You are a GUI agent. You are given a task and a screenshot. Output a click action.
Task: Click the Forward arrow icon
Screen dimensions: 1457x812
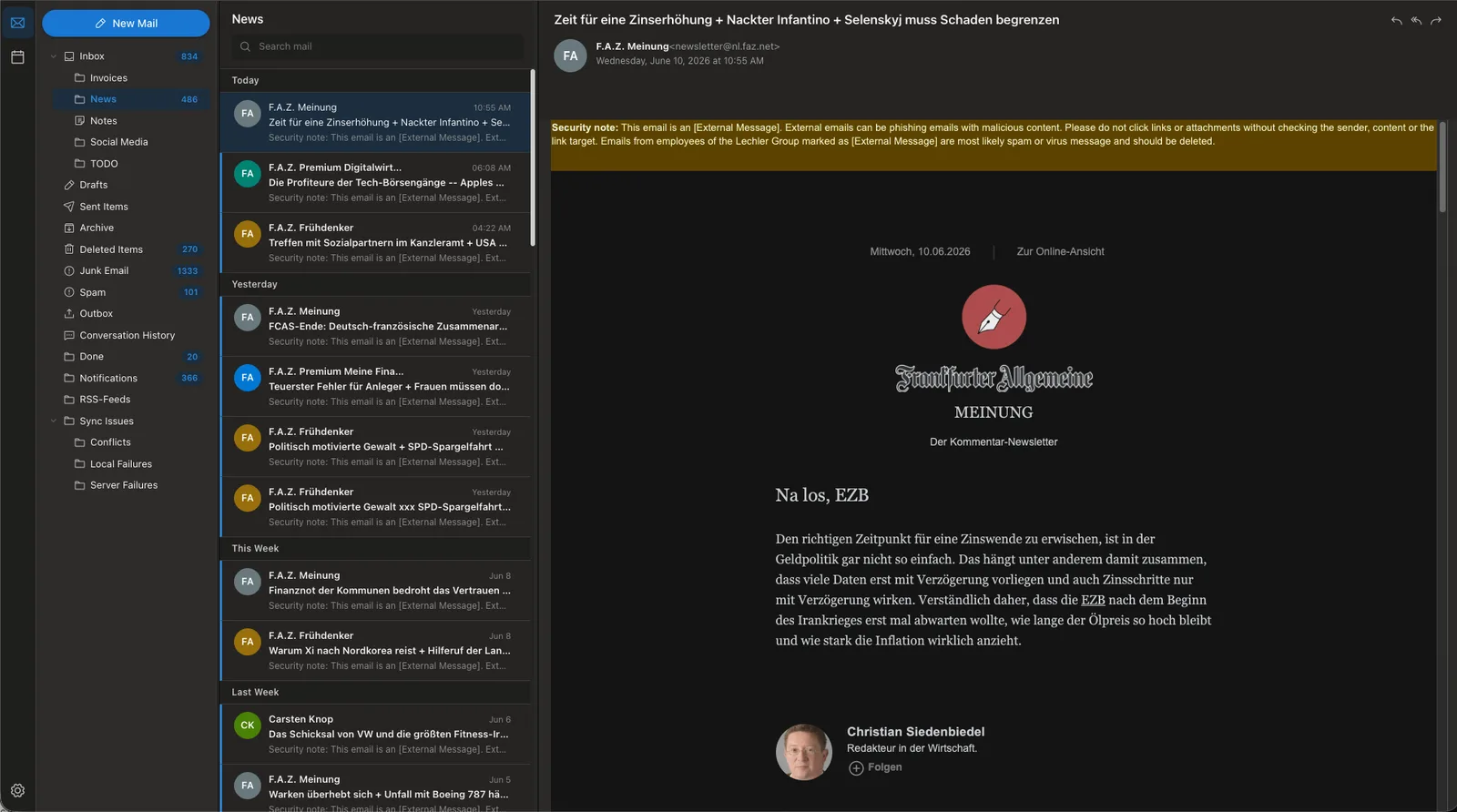click(1436, 20)
